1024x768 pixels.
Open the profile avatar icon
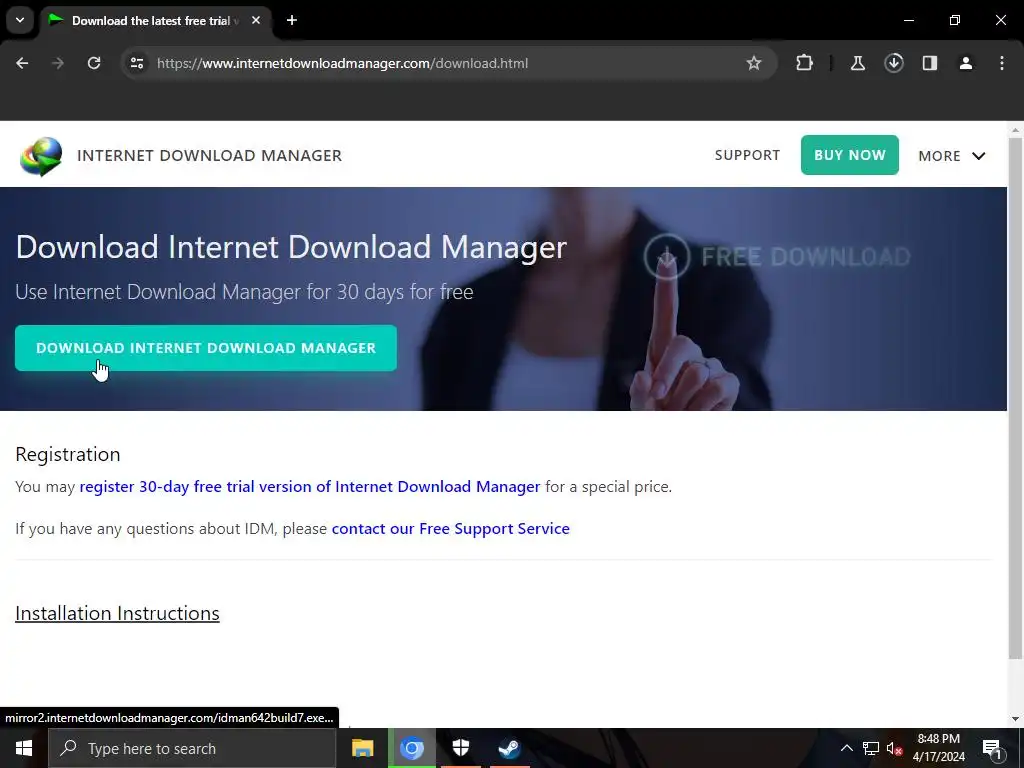point(966,63)
